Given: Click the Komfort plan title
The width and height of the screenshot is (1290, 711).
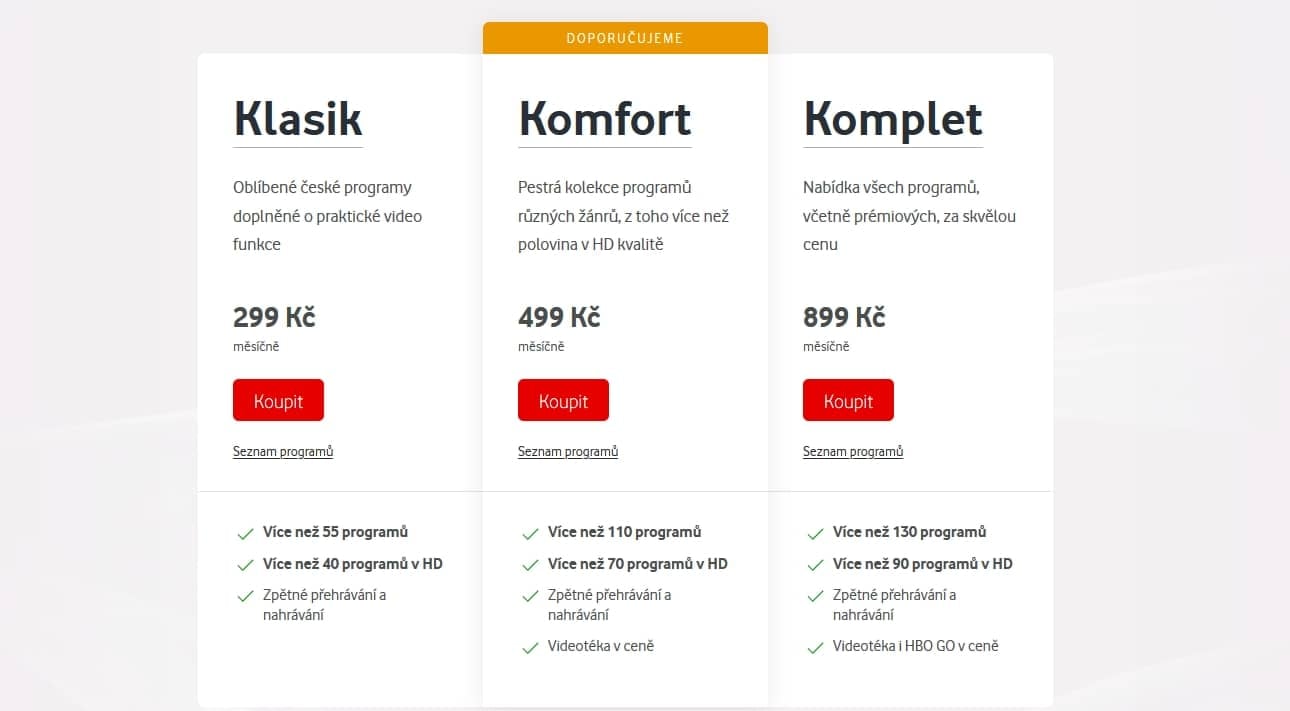Looking at the screenshot, I should point(604,118).
